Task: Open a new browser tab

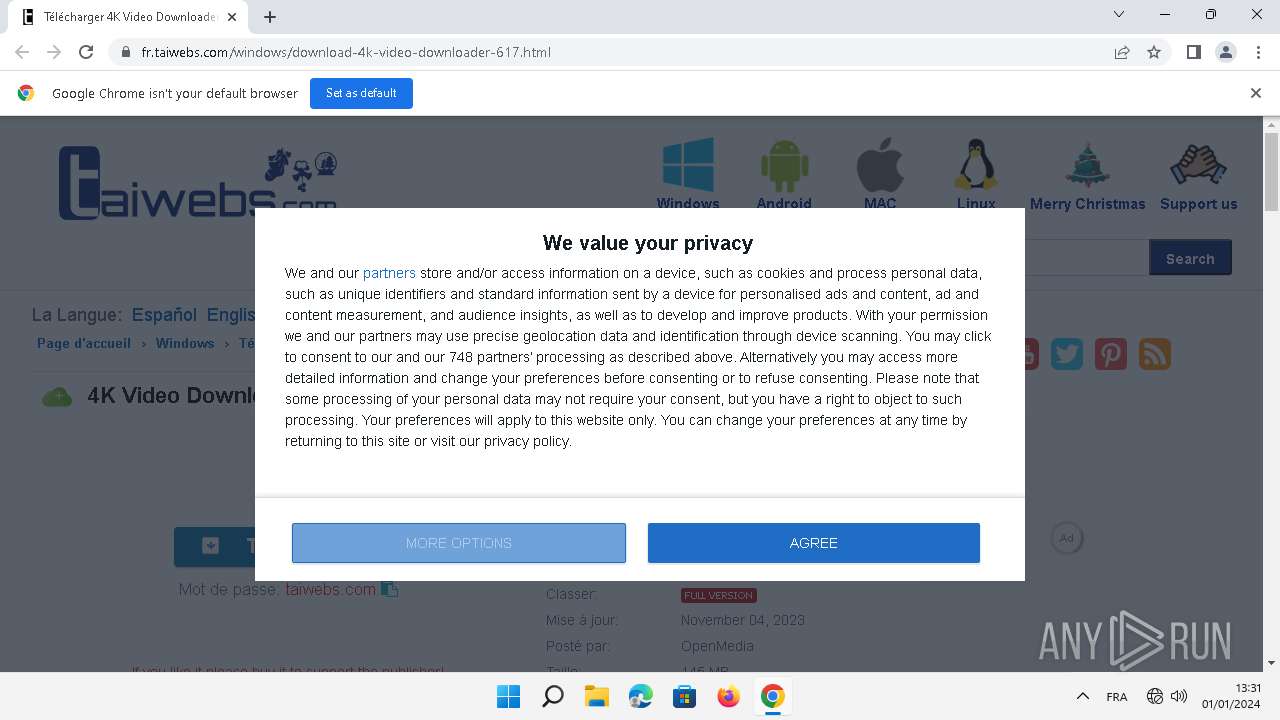Action: [270, 16]
